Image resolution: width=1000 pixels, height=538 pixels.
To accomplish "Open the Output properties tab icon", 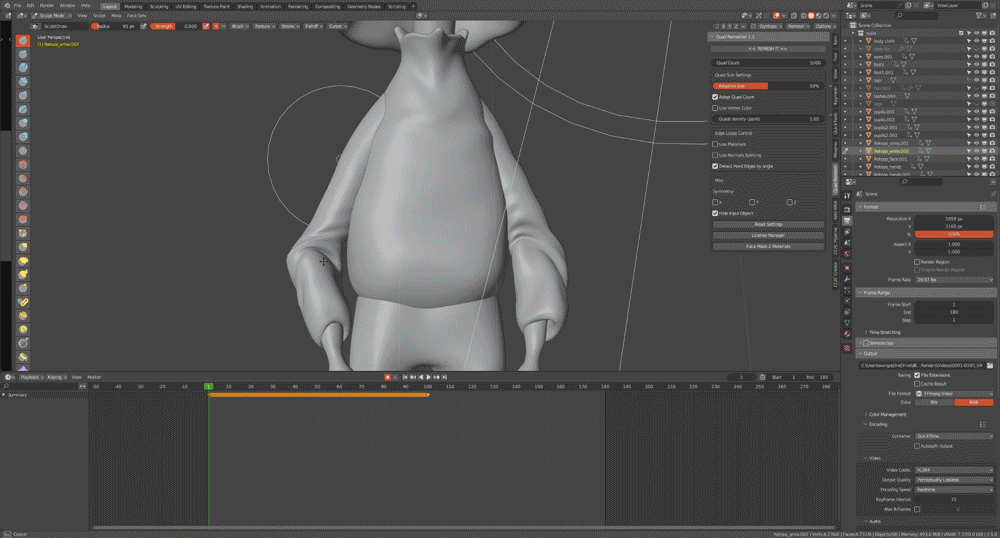I will [847, 221].
